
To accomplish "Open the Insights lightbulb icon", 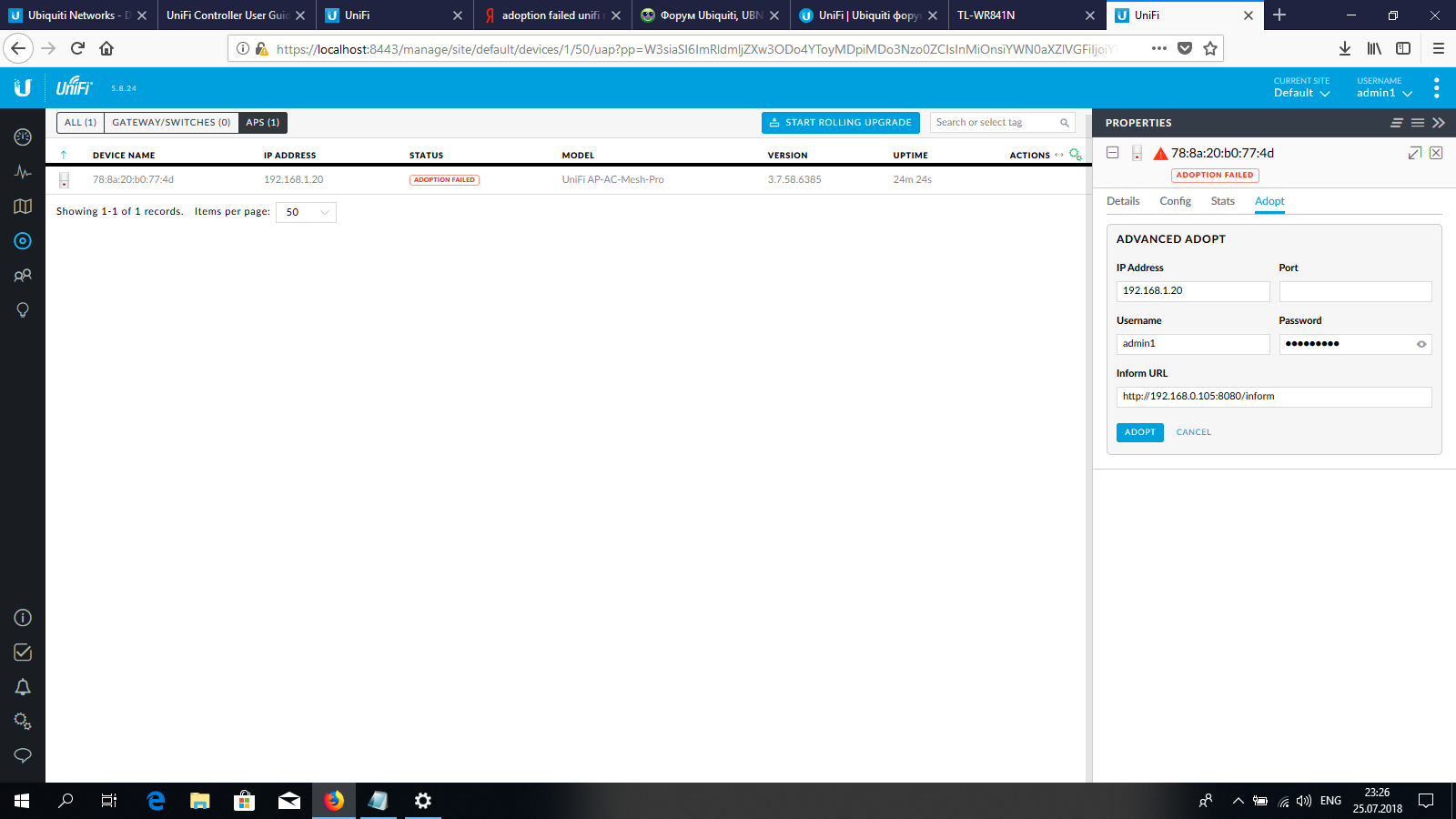I will tap(23, 310).
